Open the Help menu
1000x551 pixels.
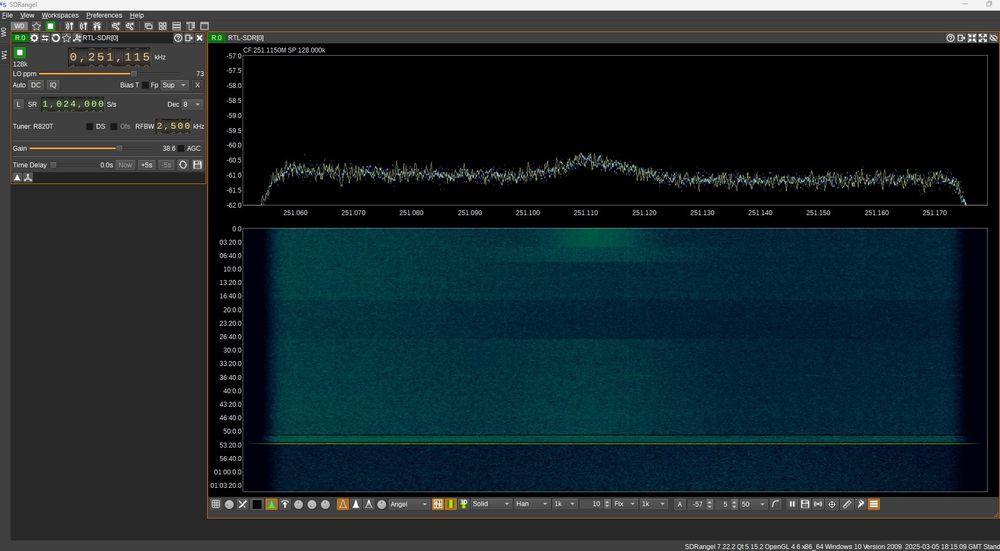click(x=136, y=15)
